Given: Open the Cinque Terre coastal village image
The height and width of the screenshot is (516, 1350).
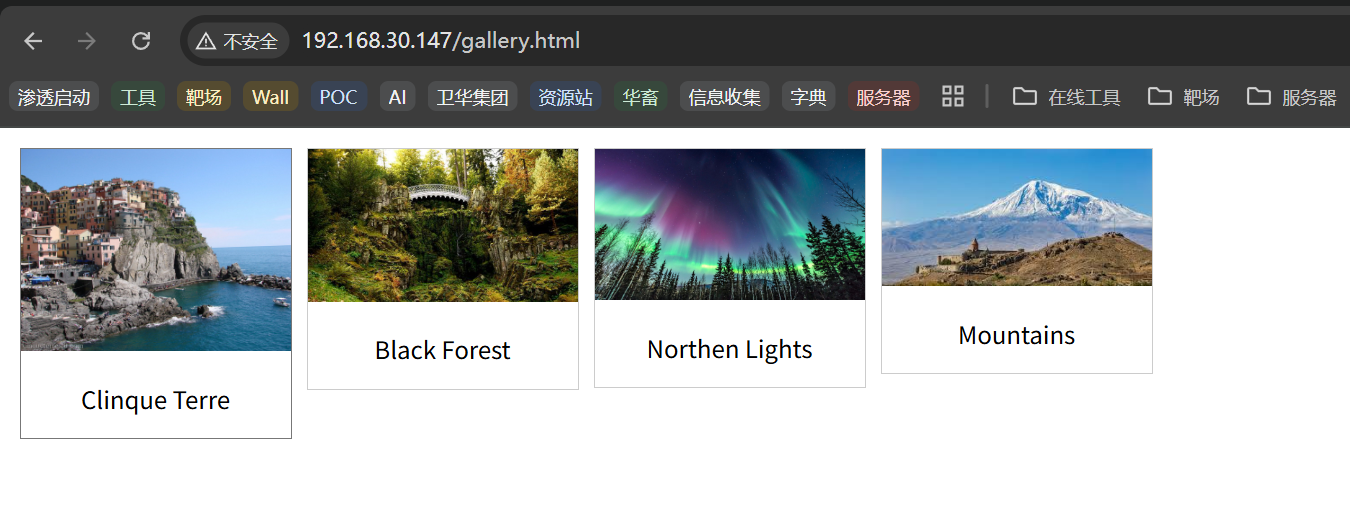Looking at the screenshot, I should pyautogui.click(x=156, y=250).
